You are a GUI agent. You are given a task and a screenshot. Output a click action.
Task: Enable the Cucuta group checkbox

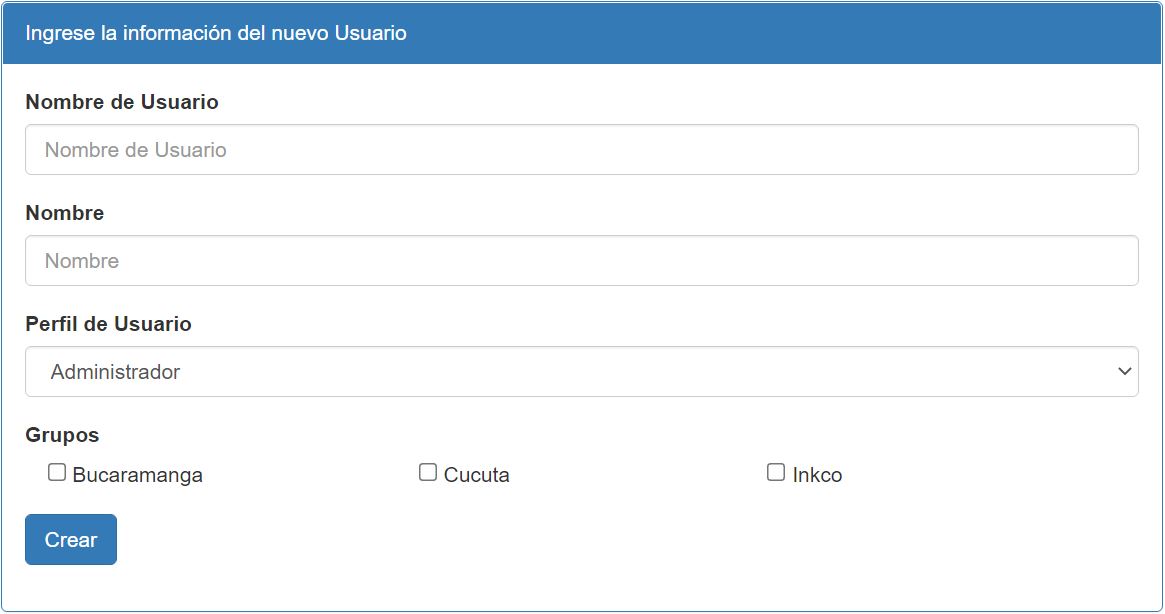[428, 473]
